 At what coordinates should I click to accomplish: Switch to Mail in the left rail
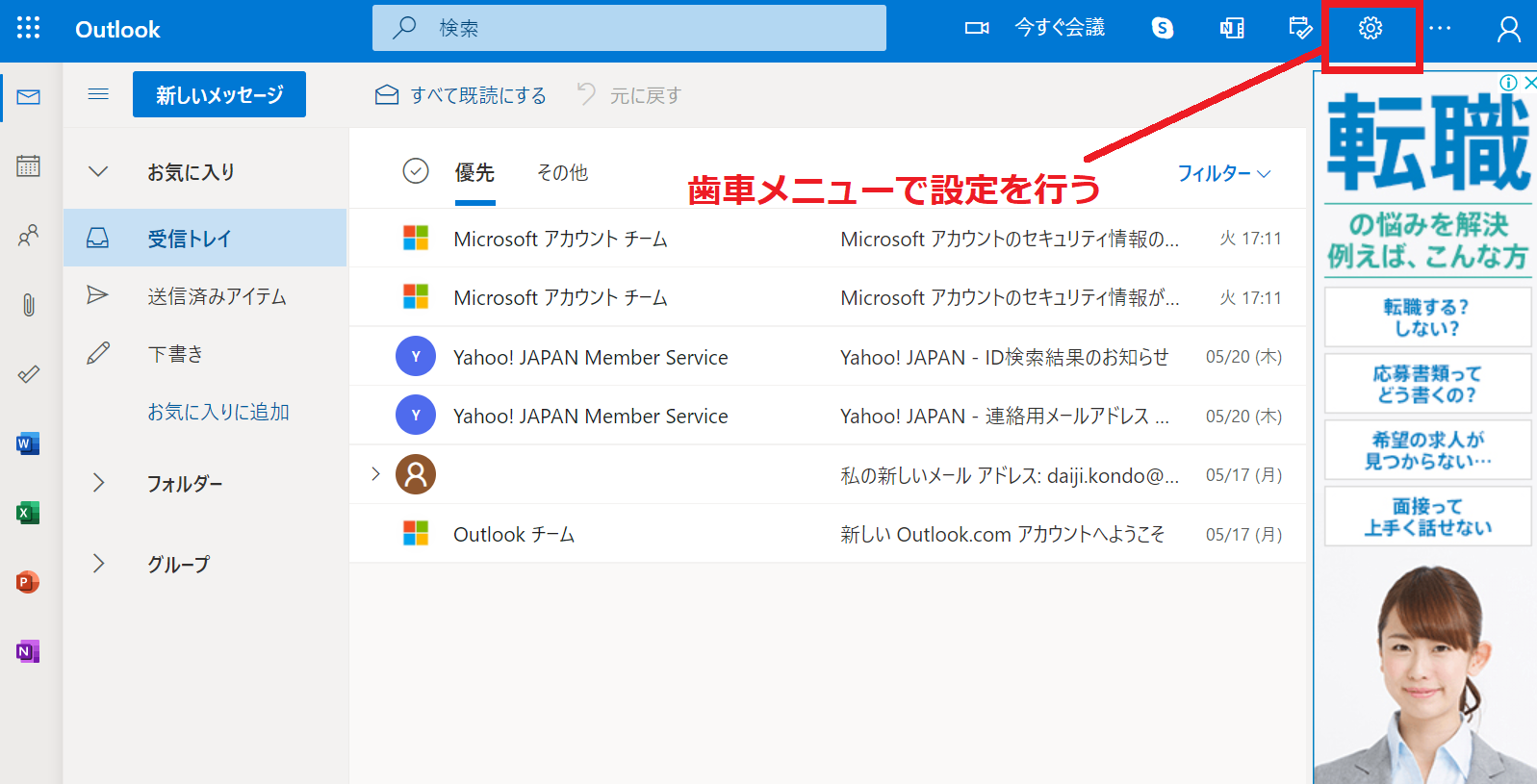29,97
